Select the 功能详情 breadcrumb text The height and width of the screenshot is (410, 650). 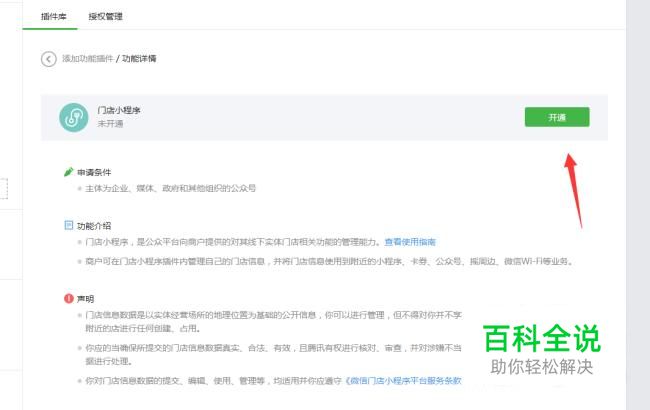139,58
